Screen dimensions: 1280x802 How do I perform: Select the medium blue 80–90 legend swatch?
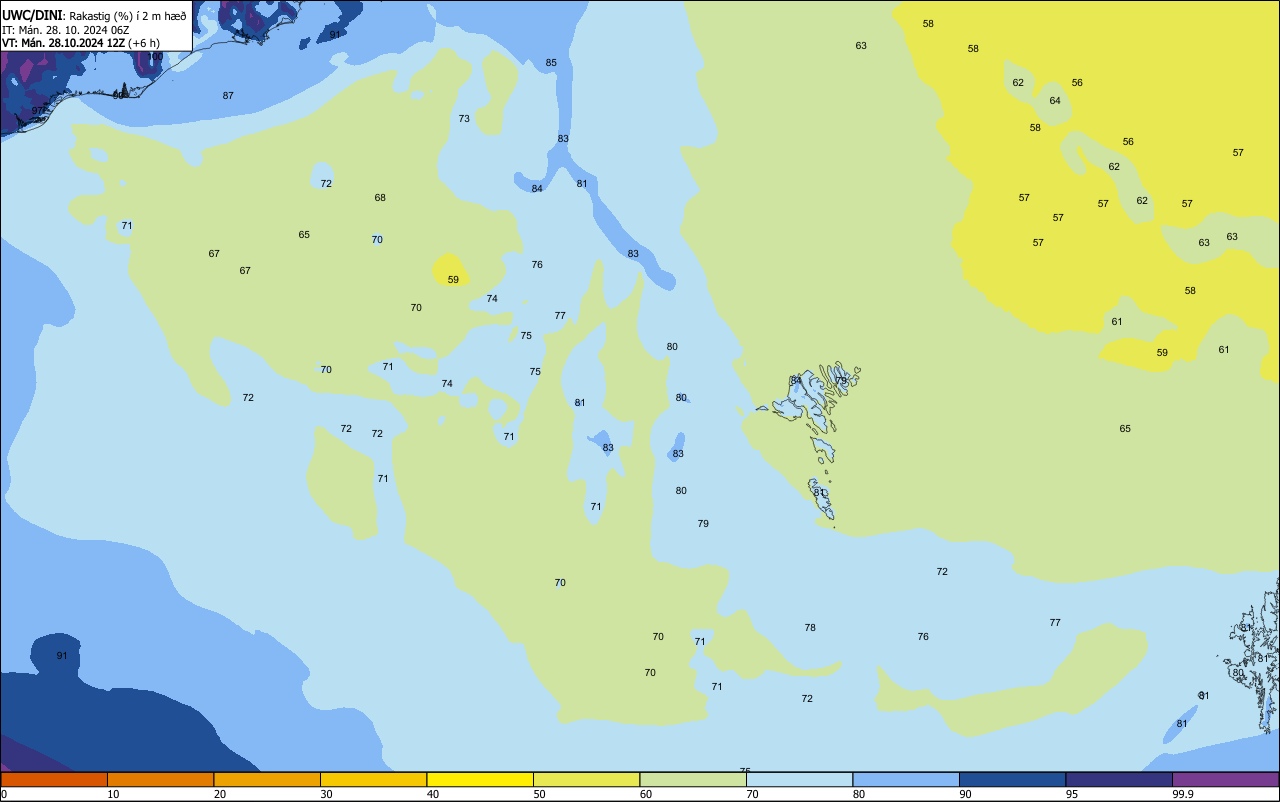point(906,779)
